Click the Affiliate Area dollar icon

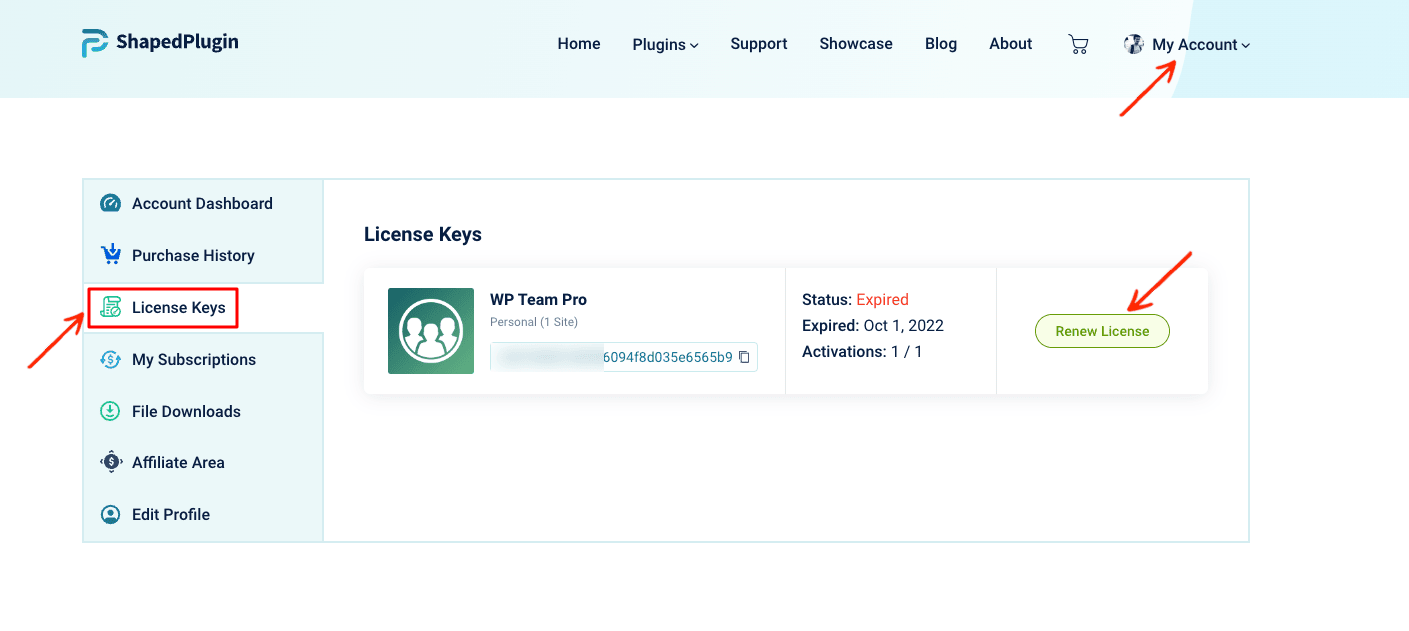click(x=110, y=462)
